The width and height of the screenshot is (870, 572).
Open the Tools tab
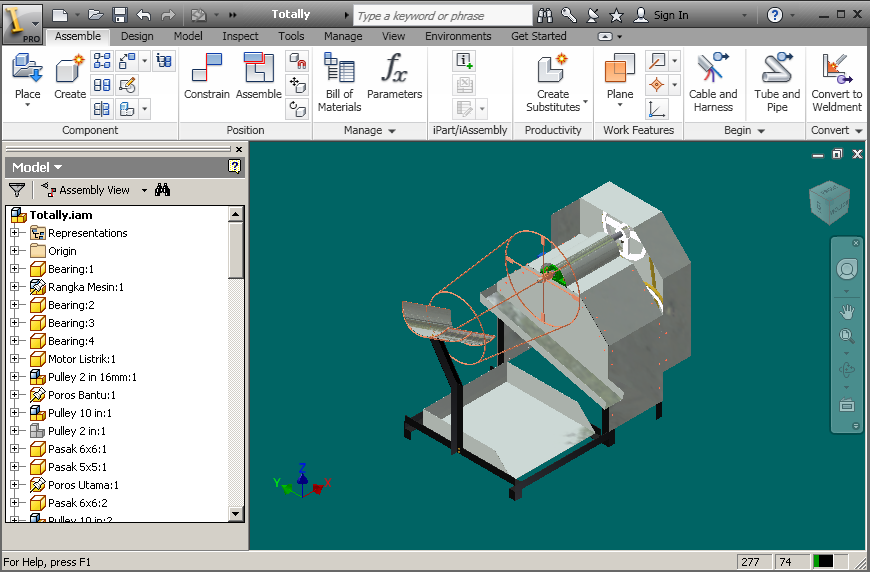pyautogui.click(x=291, y=36)
